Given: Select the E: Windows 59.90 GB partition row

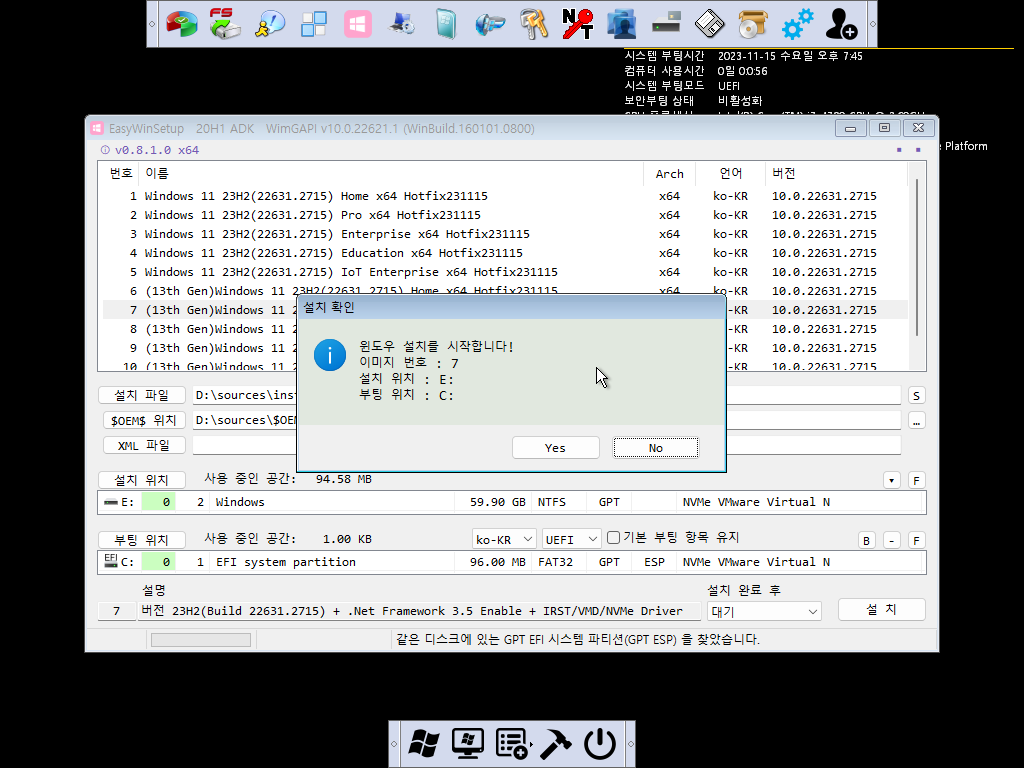Looking at the screenshot, I should 511,502.
